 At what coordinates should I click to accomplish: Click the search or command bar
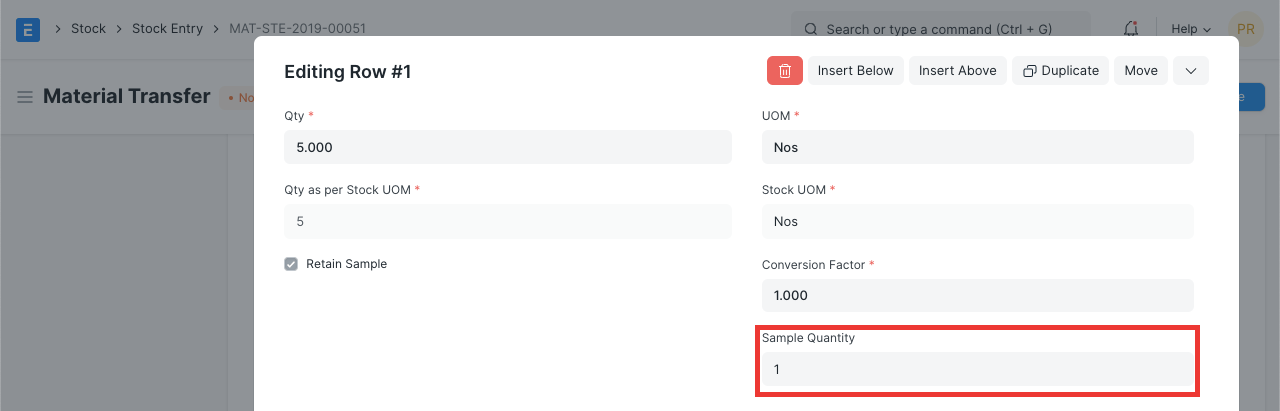pos(940,29)
